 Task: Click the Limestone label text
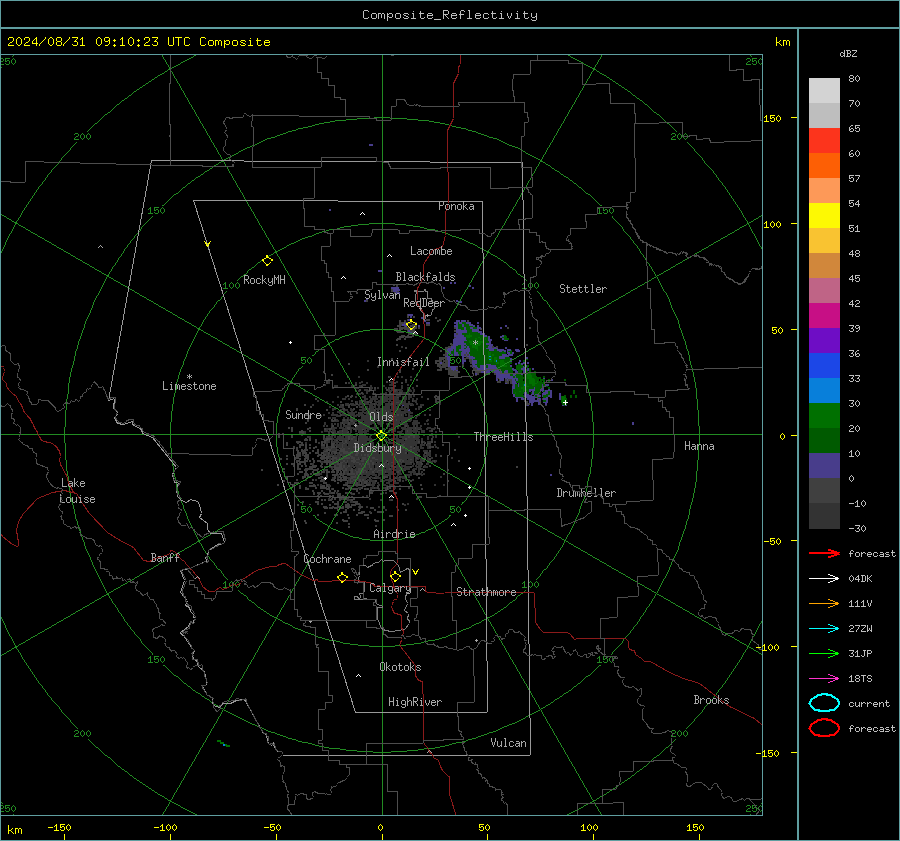tap(189, 386)
